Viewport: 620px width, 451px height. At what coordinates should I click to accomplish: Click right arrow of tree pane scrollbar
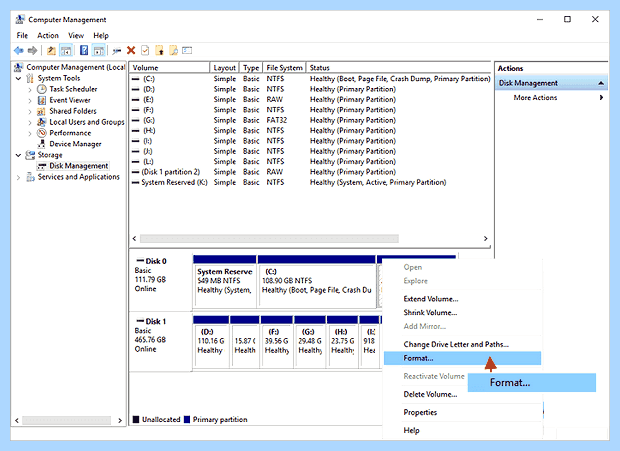click(x=120, y=421)
